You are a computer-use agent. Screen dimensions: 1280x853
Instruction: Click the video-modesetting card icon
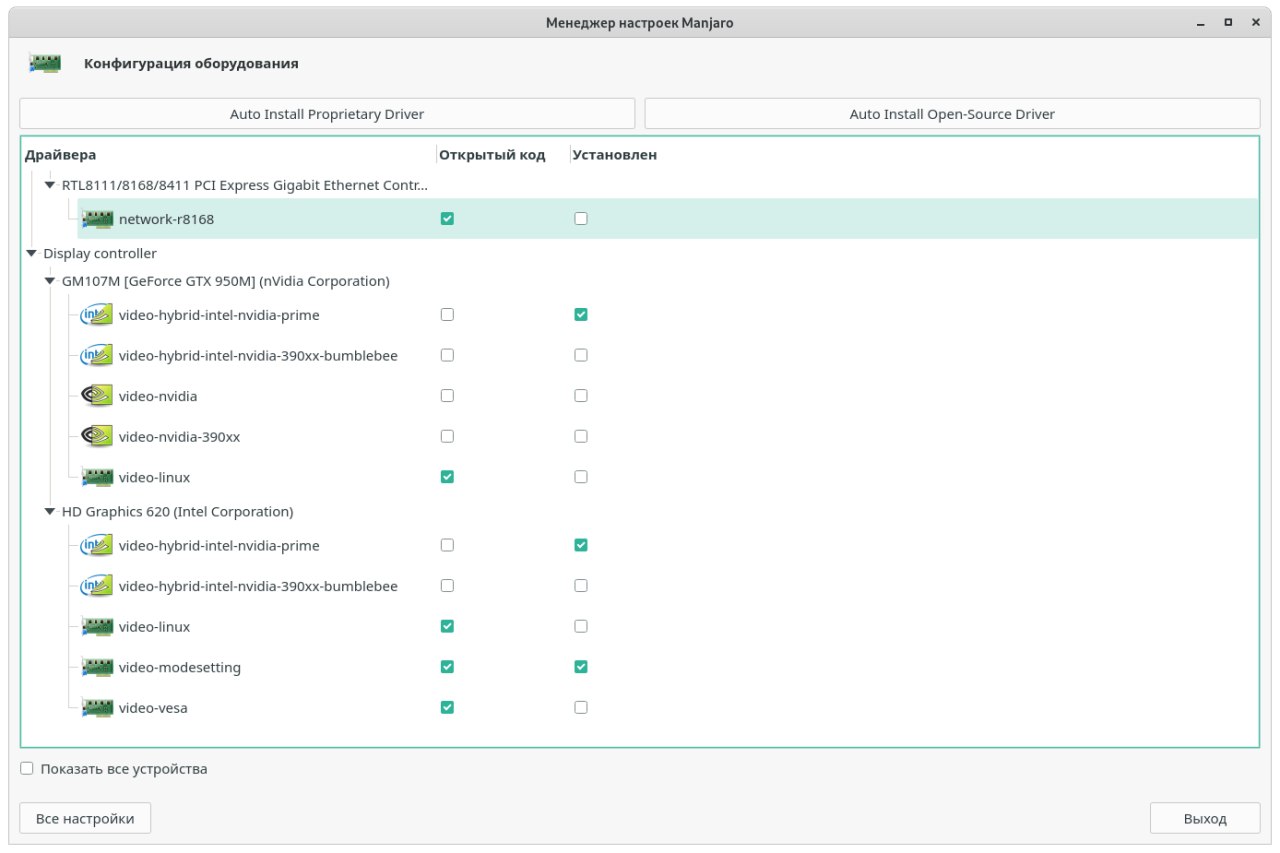click(x=97, y=667)
